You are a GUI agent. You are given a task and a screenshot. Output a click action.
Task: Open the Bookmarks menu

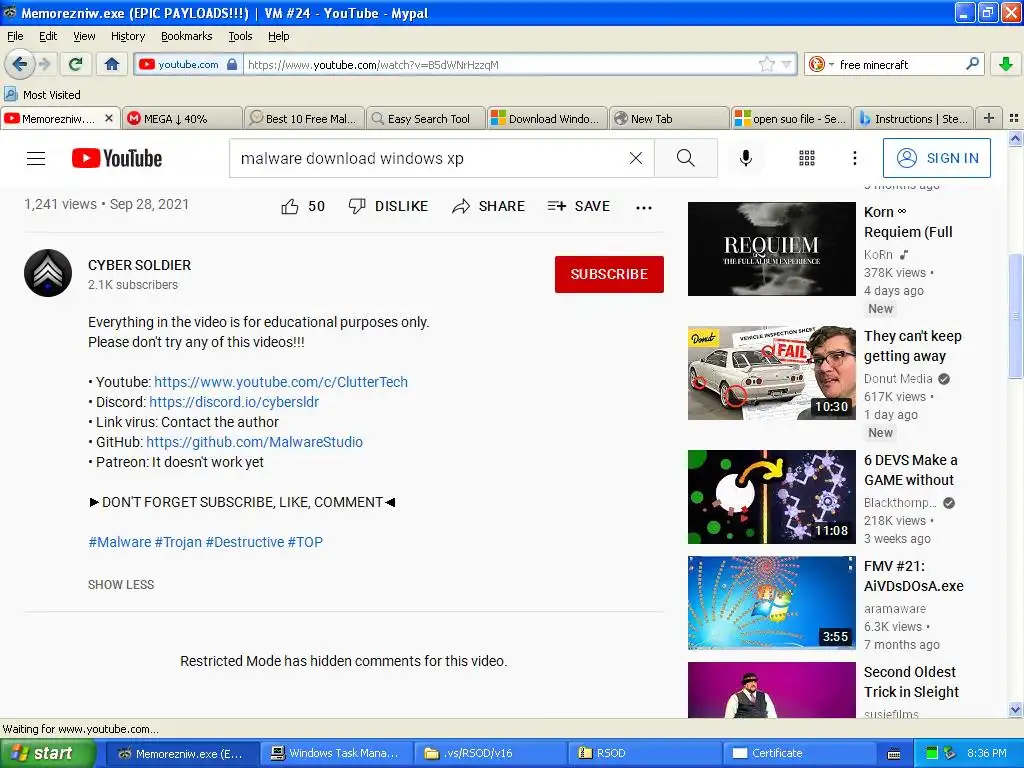187,36
